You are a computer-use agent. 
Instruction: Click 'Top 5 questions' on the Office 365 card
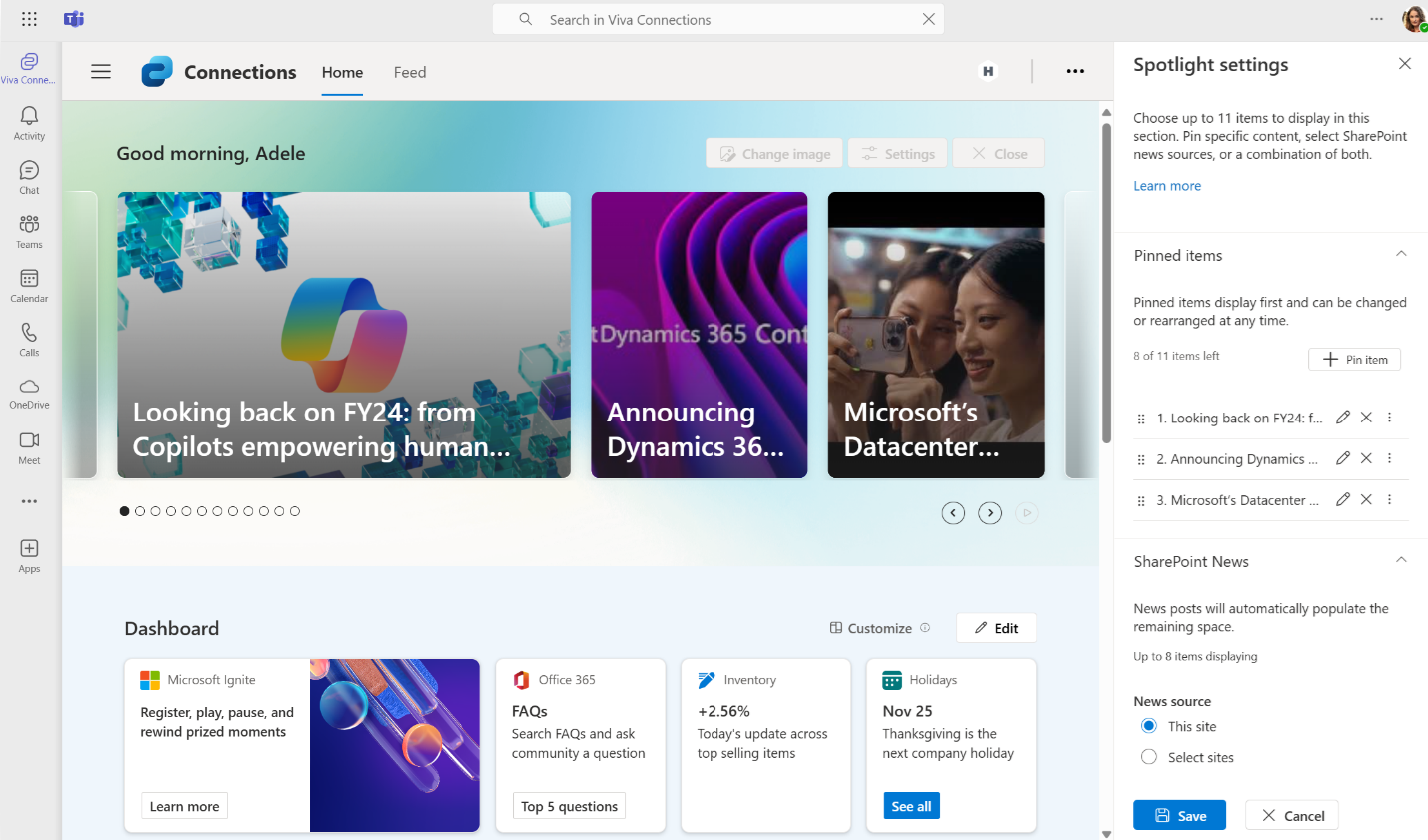click(569, 805)
